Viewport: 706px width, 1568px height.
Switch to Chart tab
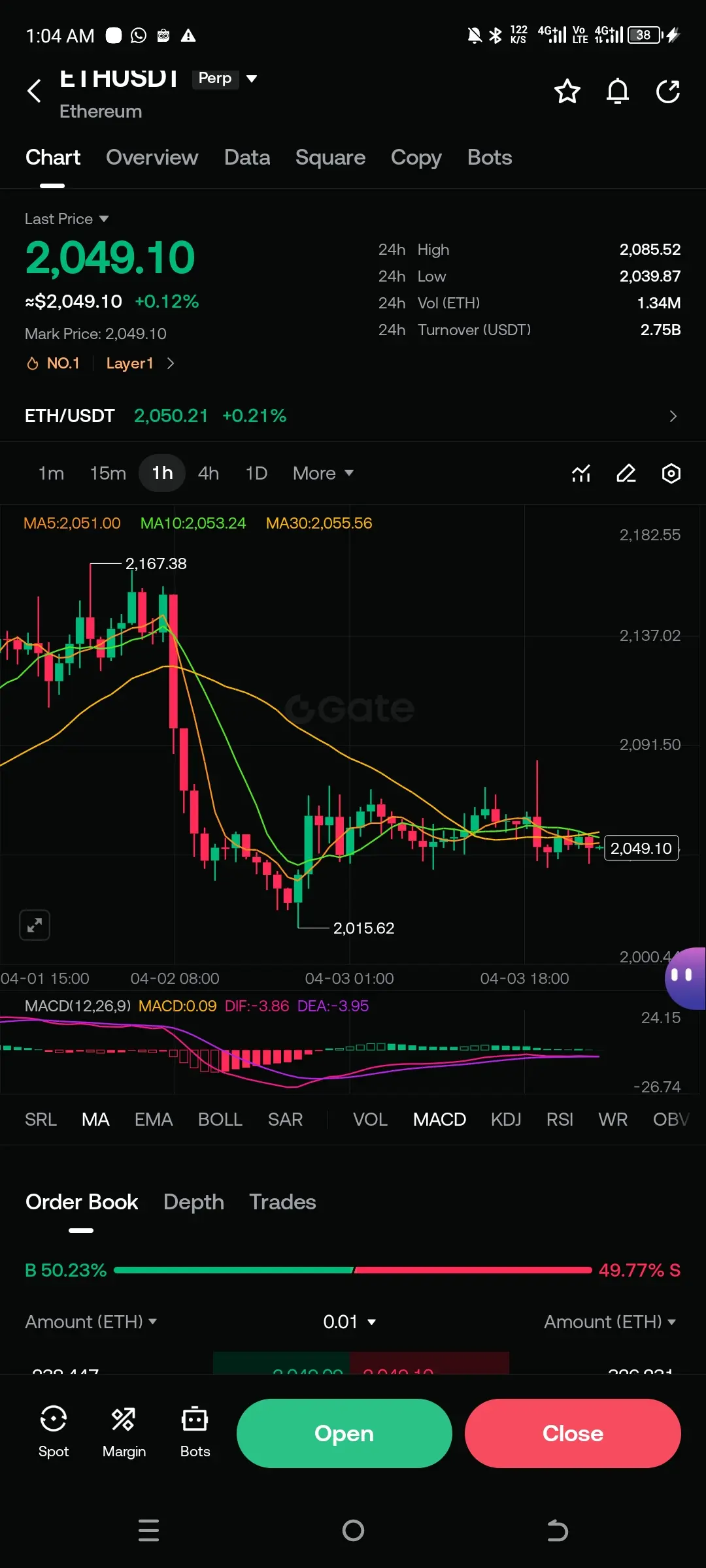tap(53, 157)
